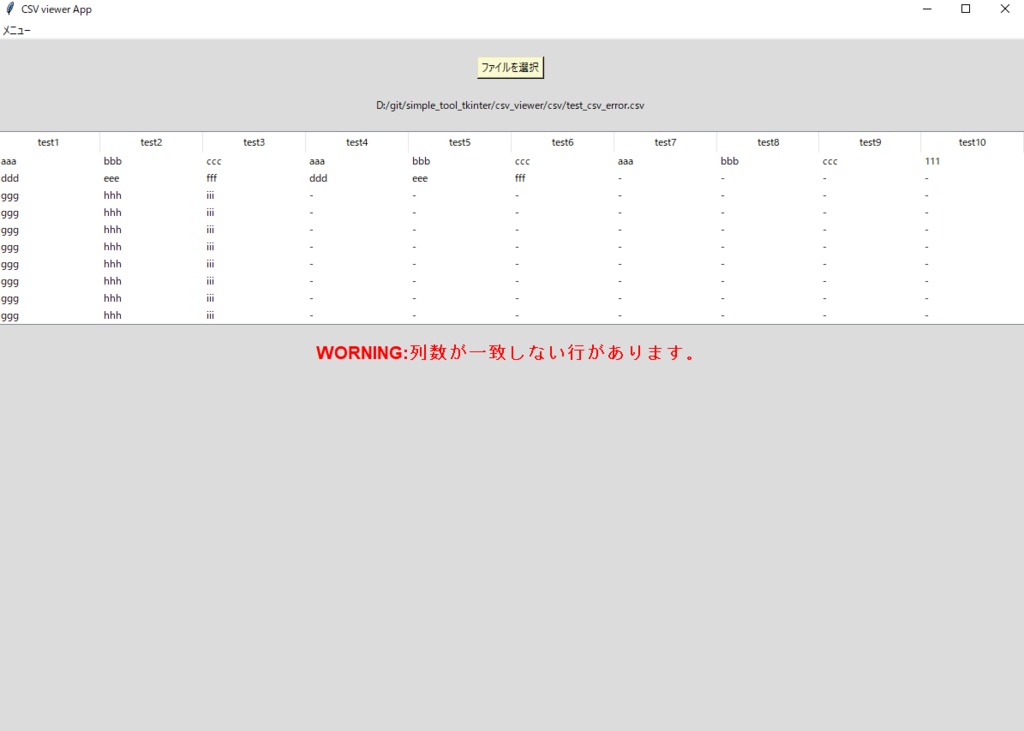Select the test9 column header
Image resolution: width=1024 pixels, height=731 pixels.
coord(869,142)
